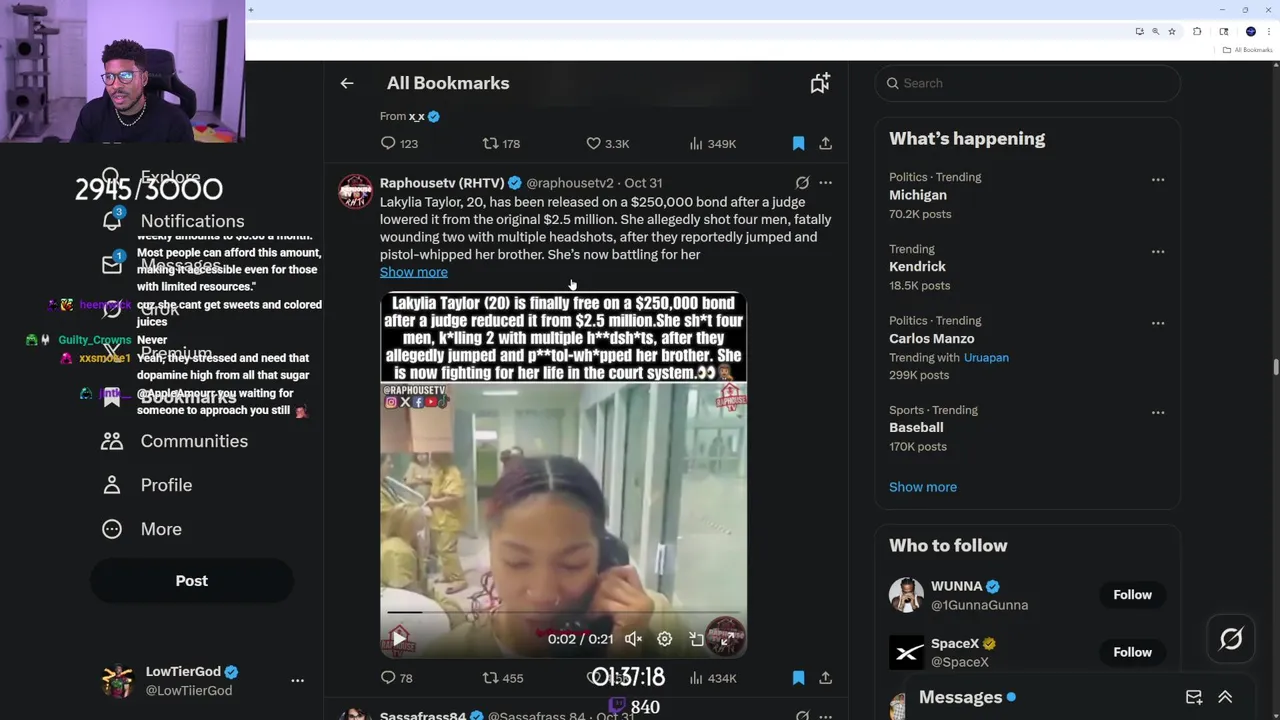Open the Notifications tab in sidebar
1280x720 pixels.
172,221
